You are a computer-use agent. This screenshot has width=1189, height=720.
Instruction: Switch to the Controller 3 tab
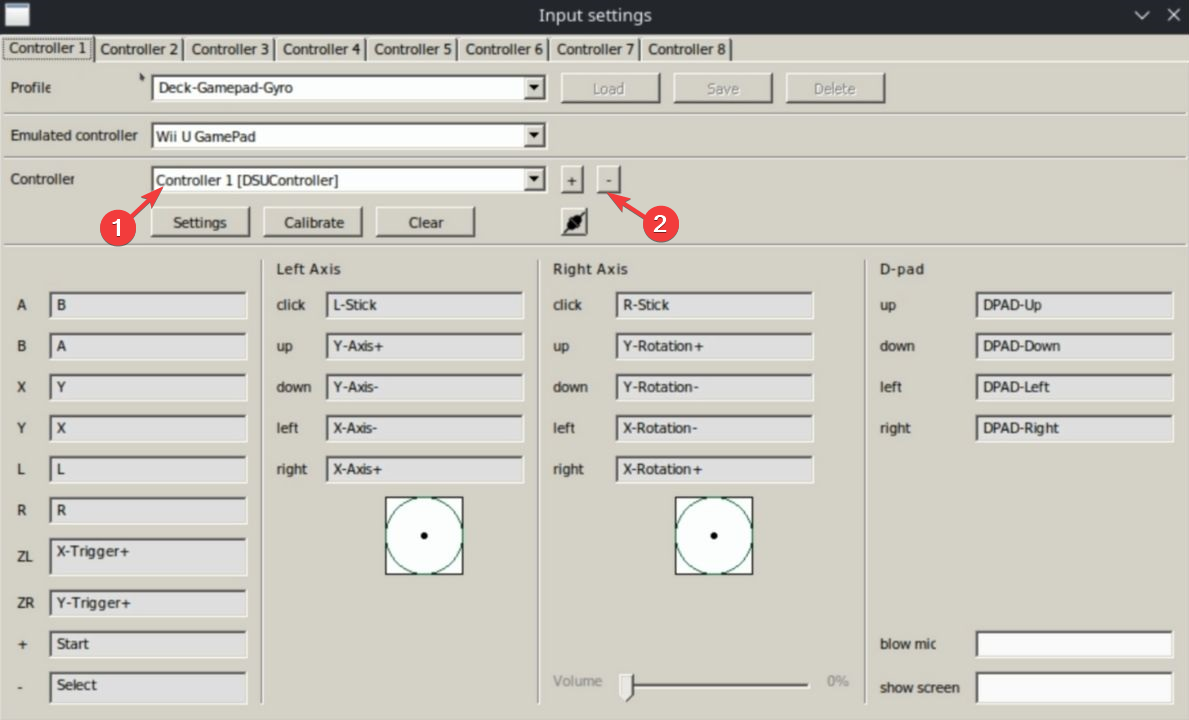pyautogui.click(x=230, y=49)
